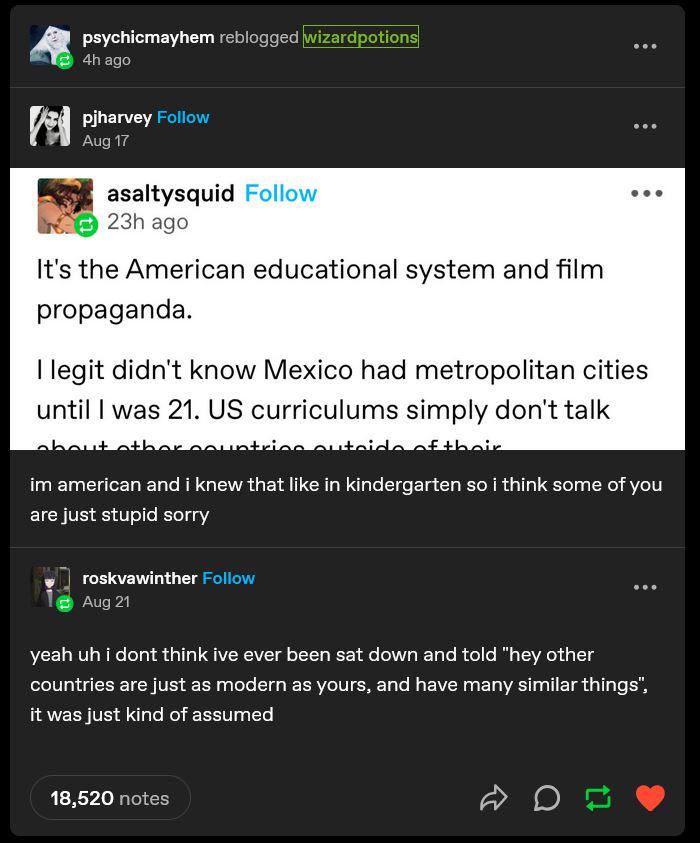Follow pjharvey

click(183, 117)
